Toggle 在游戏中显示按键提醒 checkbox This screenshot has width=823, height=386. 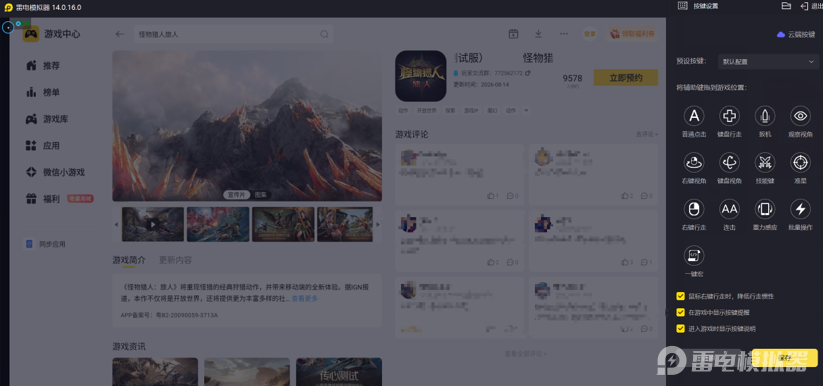tap(680, 312)
